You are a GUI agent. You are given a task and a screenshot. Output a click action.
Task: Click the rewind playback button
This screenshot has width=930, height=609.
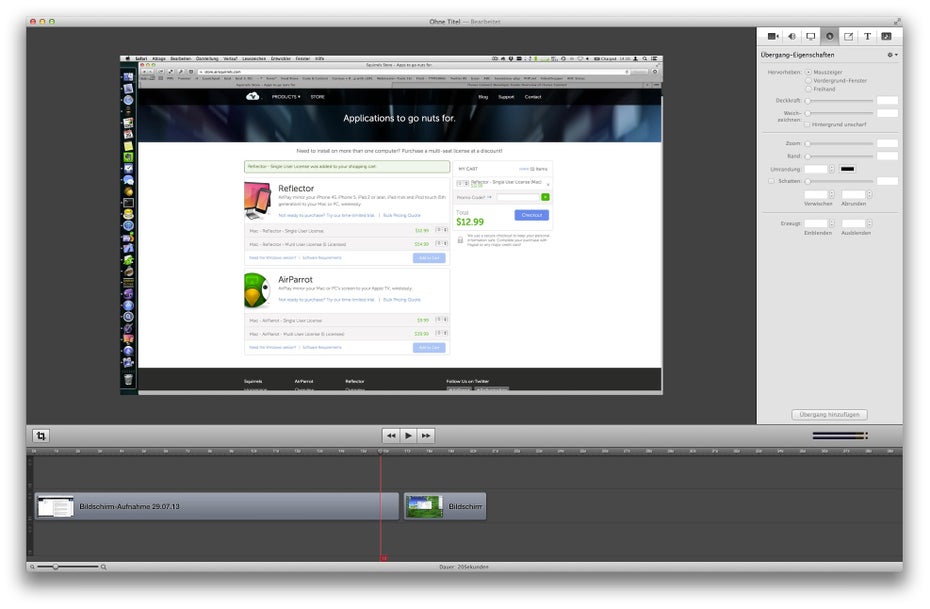pos(391,436)
